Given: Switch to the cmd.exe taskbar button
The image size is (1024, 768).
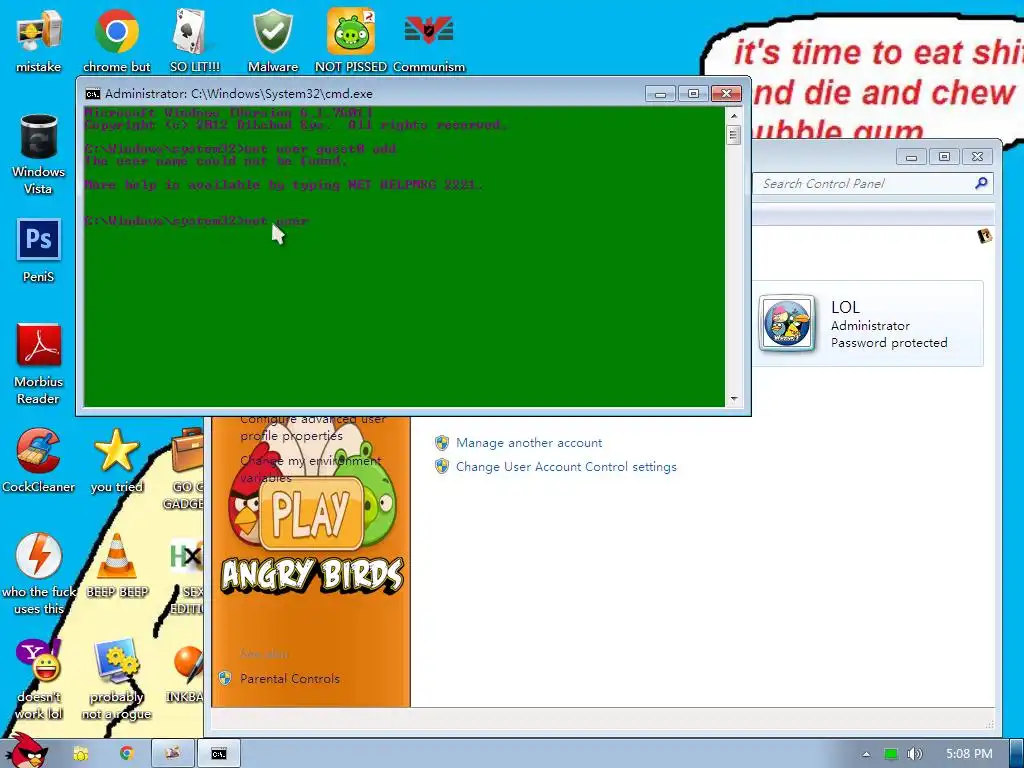Looking at the screenshot, I should tap(219, 754).
